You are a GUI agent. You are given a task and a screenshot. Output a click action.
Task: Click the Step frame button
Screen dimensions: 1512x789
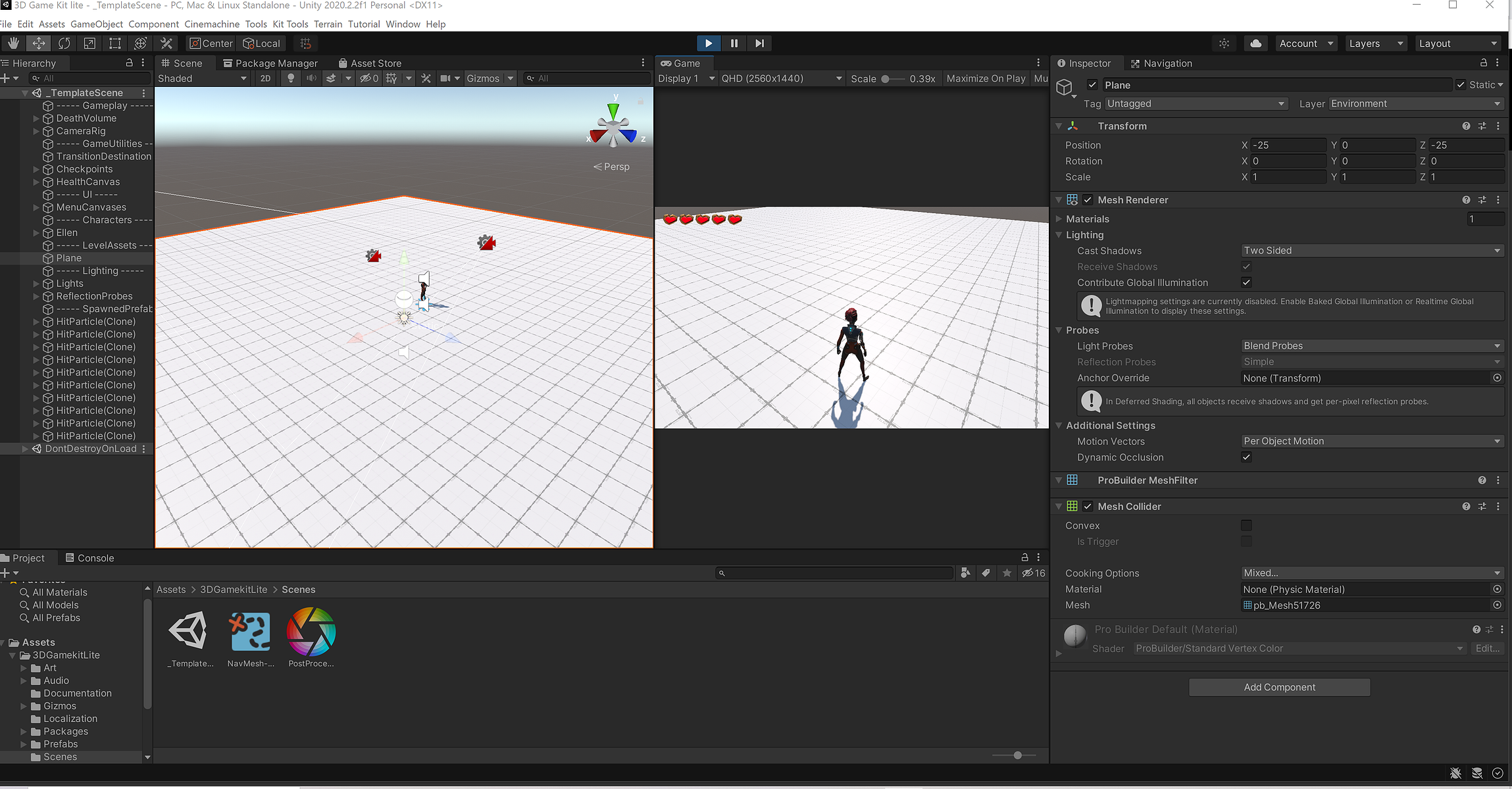[759, 43]
